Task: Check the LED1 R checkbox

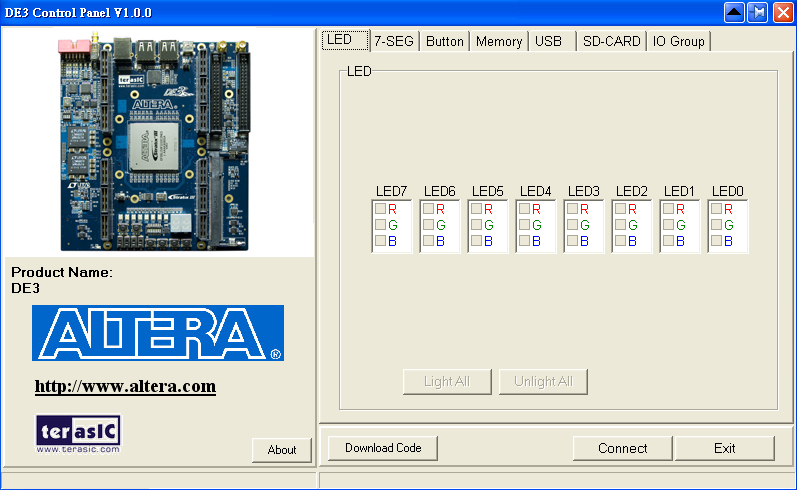Action: 668,208
